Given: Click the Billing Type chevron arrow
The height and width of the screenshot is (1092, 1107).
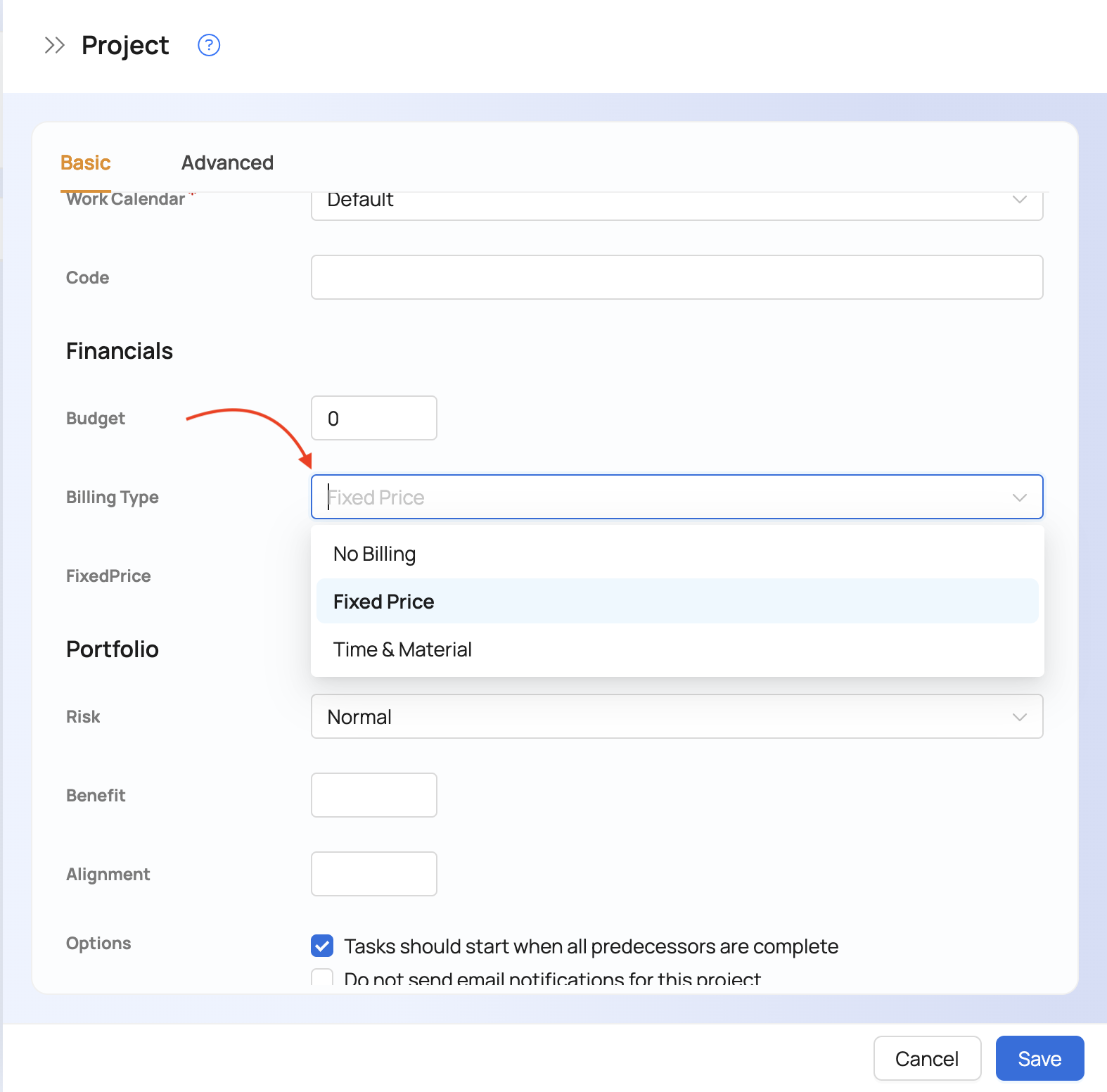Looking at the screenshot, I should (x=1019, y=497).
